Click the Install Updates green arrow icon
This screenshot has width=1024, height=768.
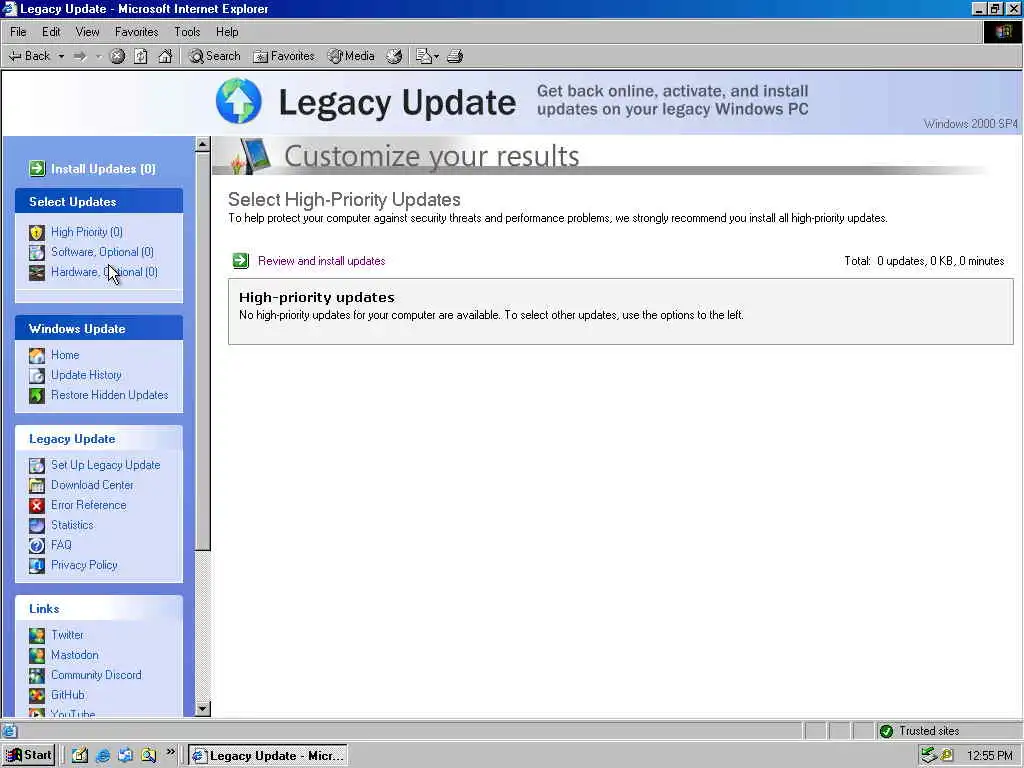point(37,168)
